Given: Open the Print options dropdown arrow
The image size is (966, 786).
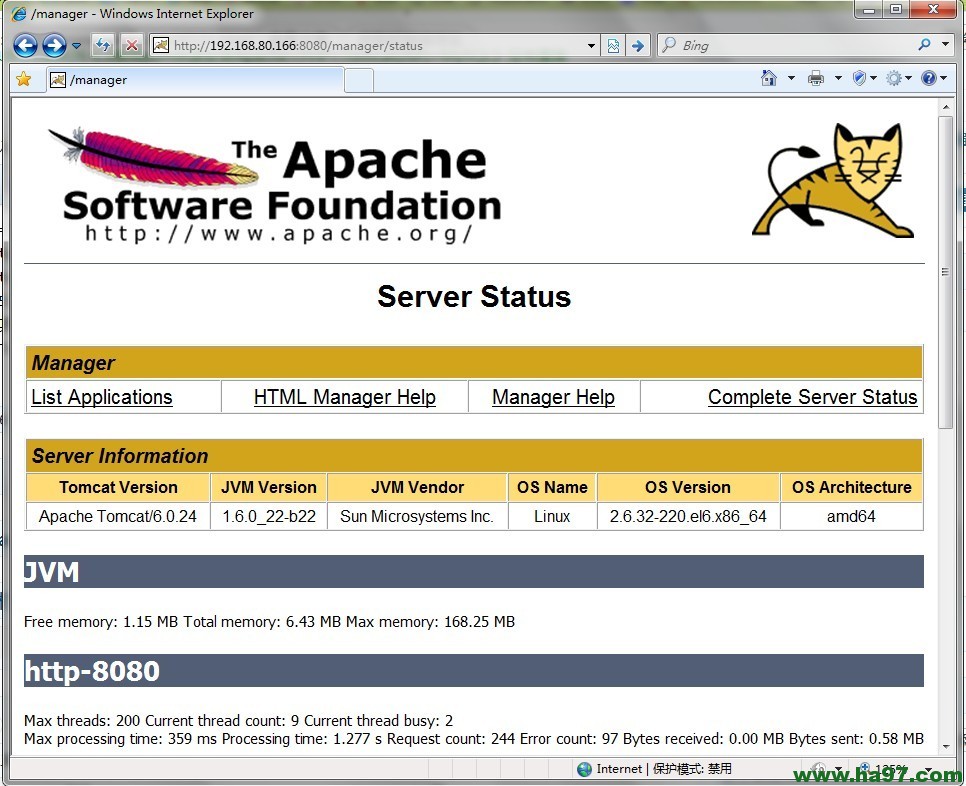Looking at the screenshot, I should click(837, 77).
